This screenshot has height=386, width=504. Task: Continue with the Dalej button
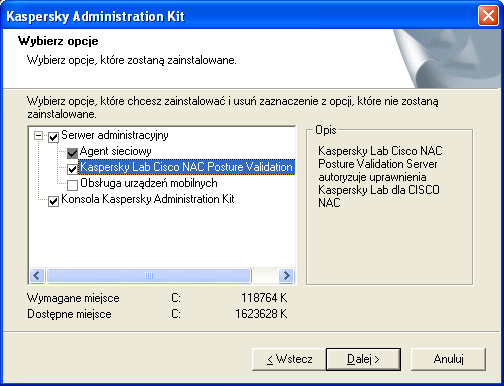(363, 359)
